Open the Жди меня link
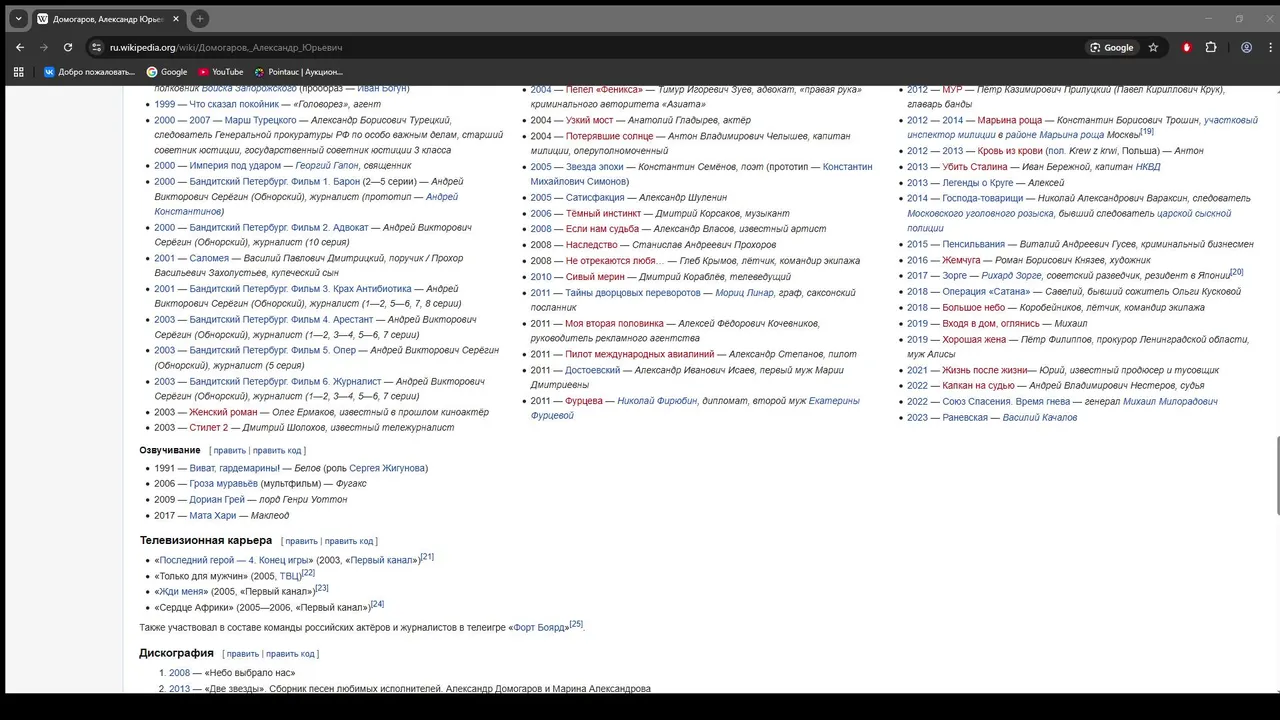1280x720 pixels. (182, 592)
